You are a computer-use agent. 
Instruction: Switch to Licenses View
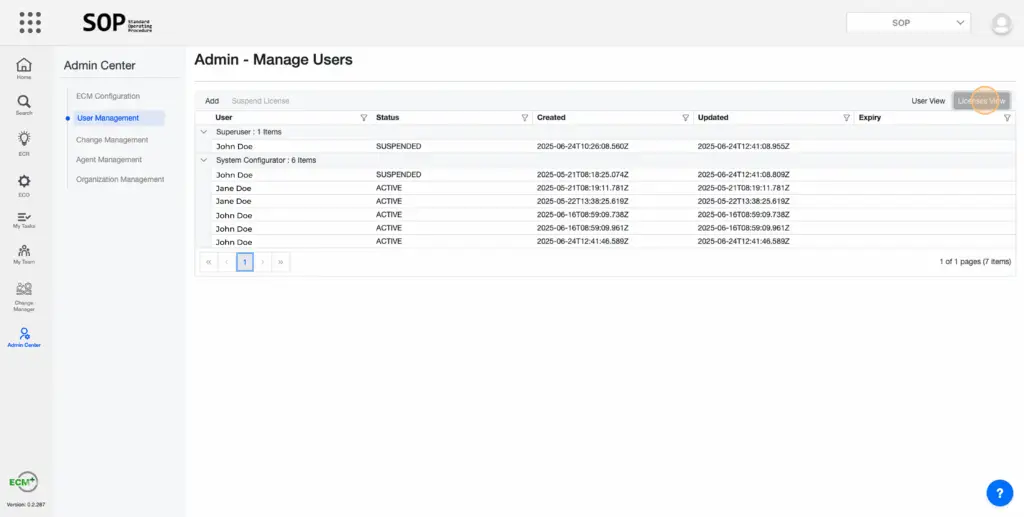tap(981, 101)
